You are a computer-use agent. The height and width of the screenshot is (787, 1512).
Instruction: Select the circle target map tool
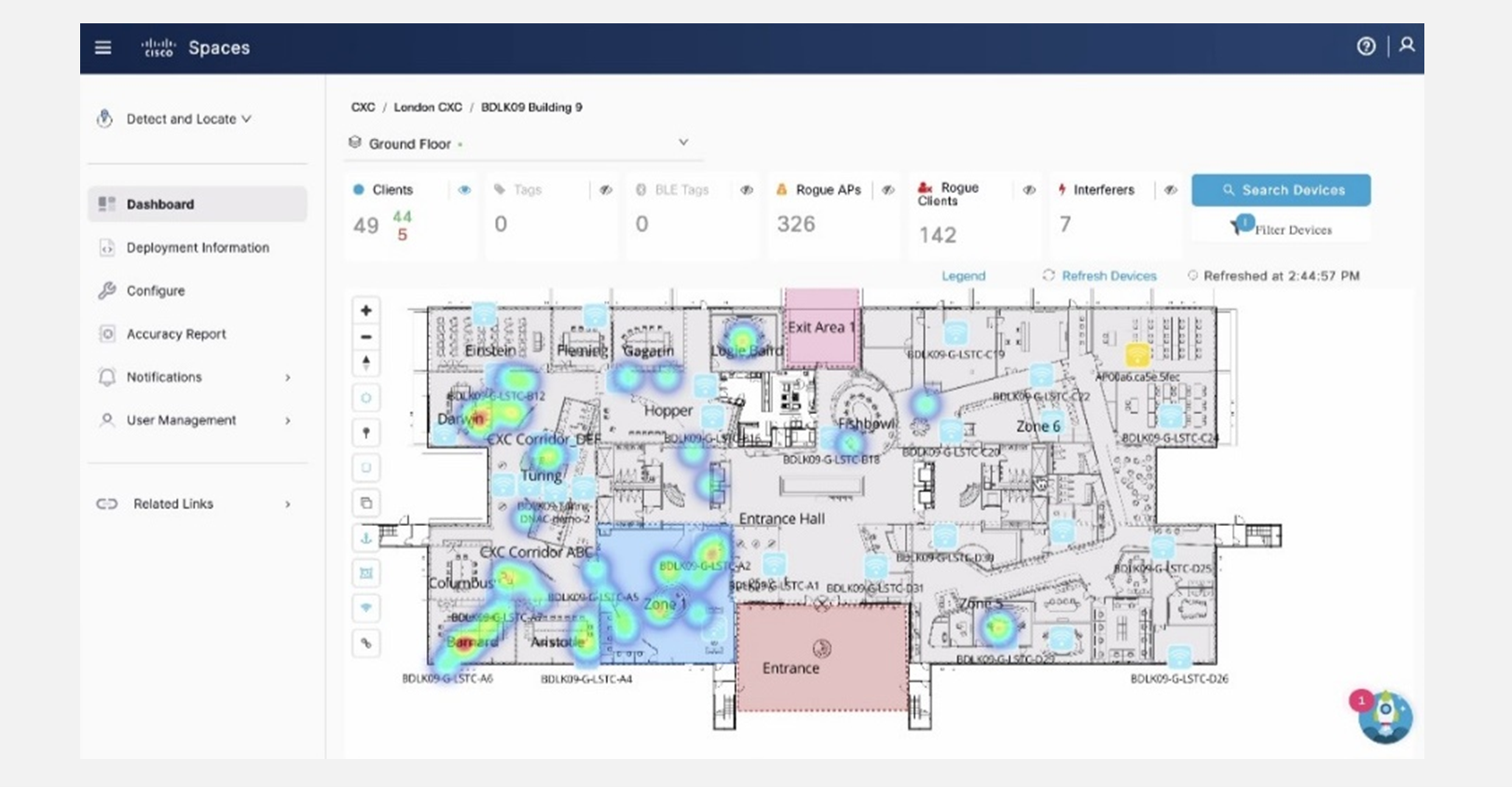click(x=366, y=398)
